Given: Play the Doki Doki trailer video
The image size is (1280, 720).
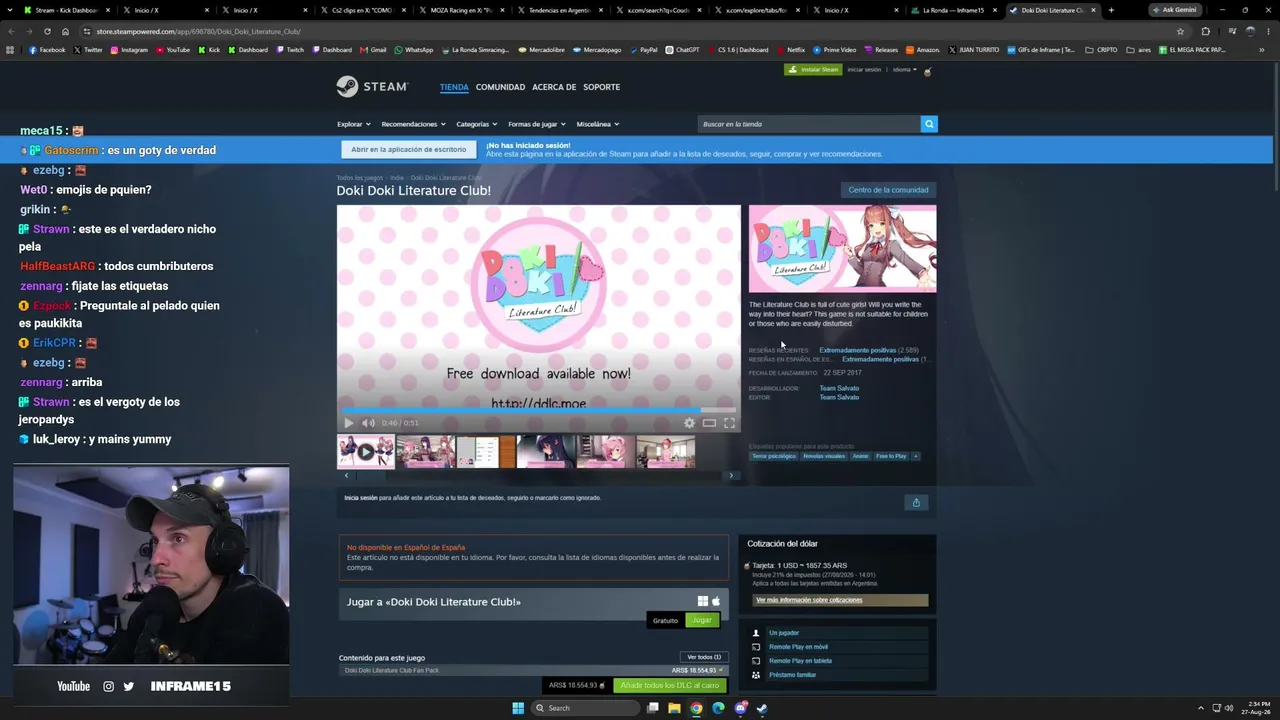Looking at the screenshot, I should point(349,423).
